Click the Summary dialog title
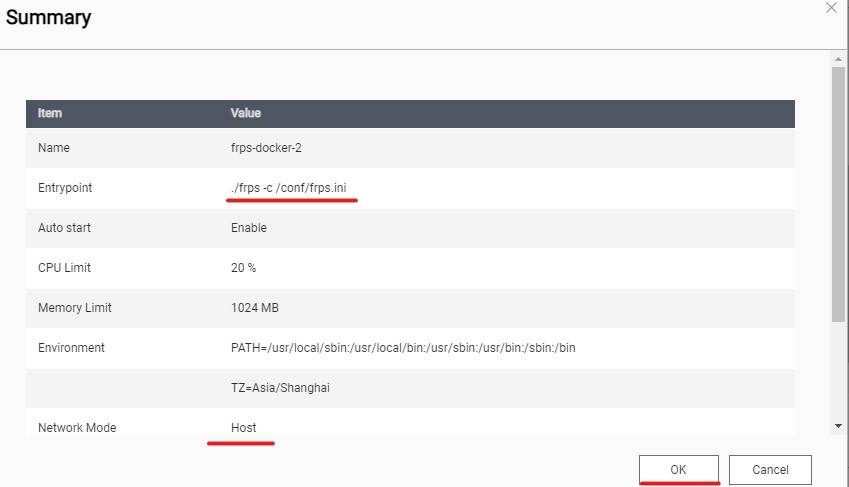849x487 pixels. tap(49, 17)
